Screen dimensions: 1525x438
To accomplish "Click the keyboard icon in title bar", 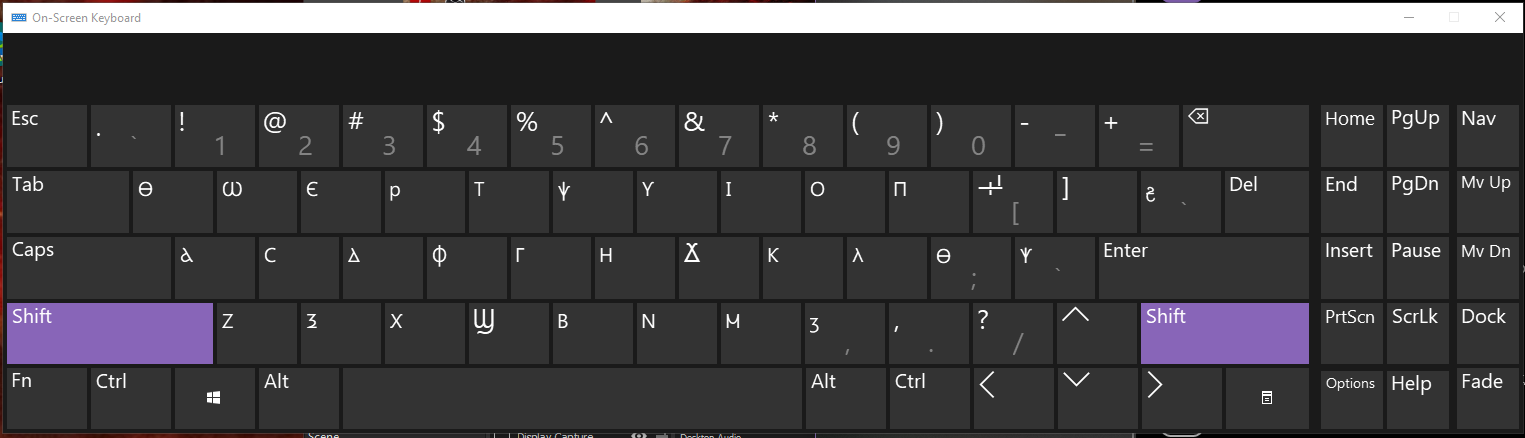I will click(19, 17).
